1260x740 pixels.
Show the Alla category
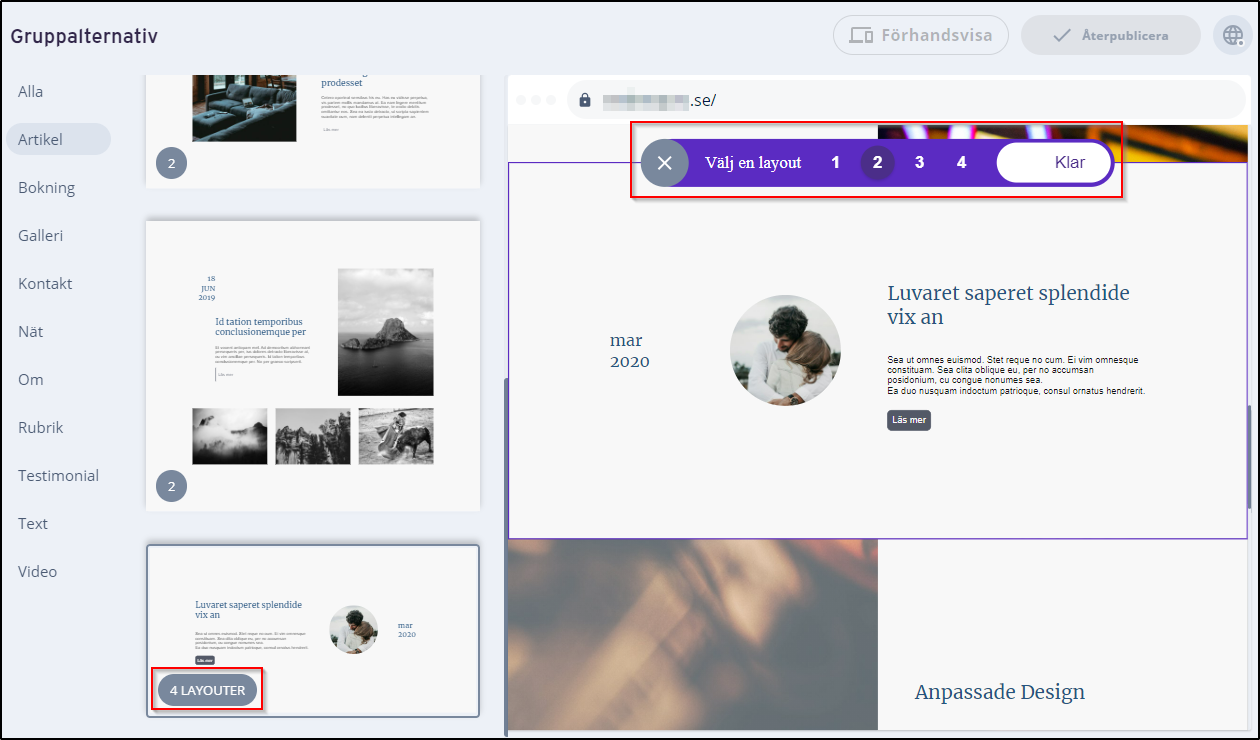pos(31,91)
